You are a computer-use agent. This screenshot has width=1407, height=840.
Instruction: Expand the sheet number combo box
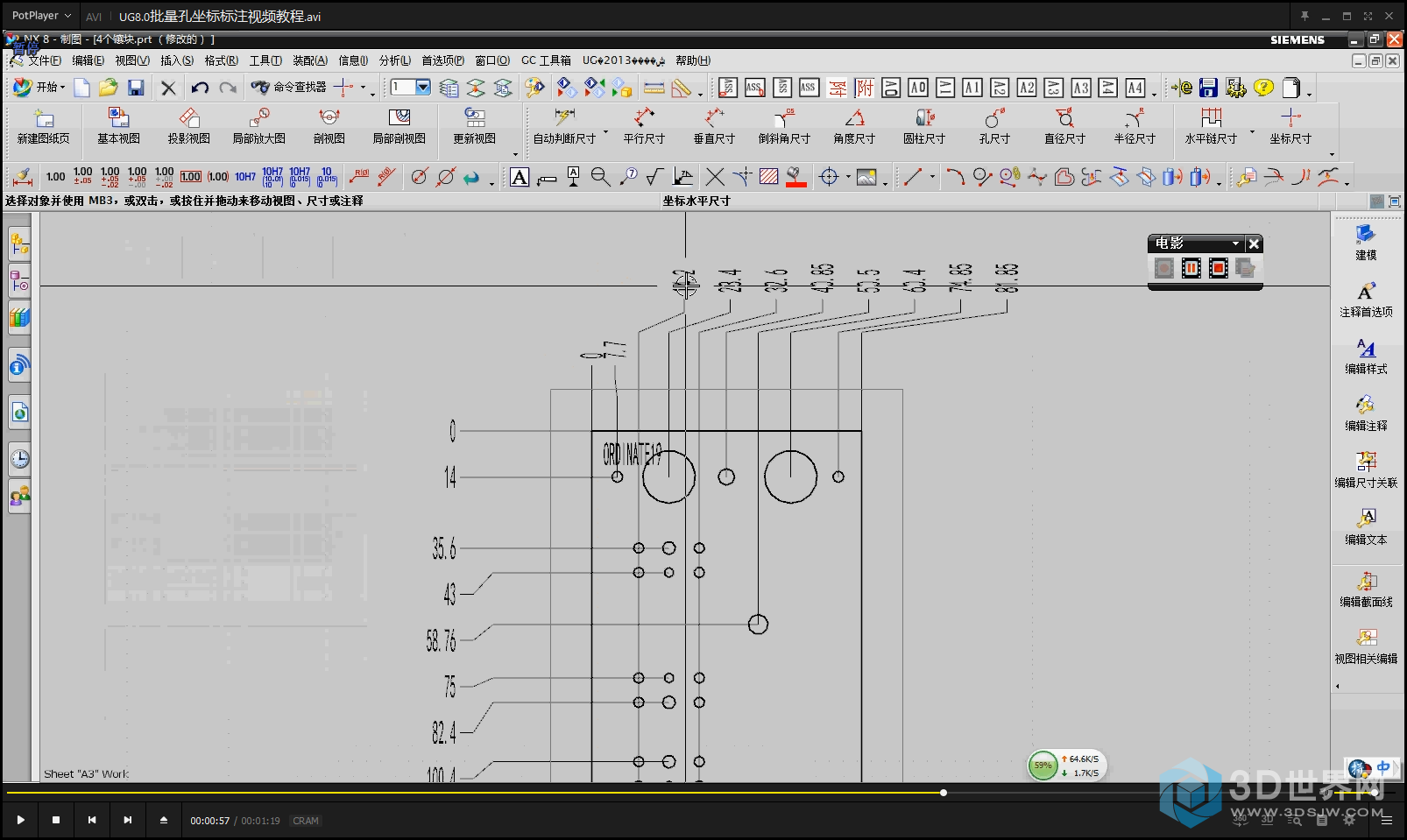click(423, 88)
